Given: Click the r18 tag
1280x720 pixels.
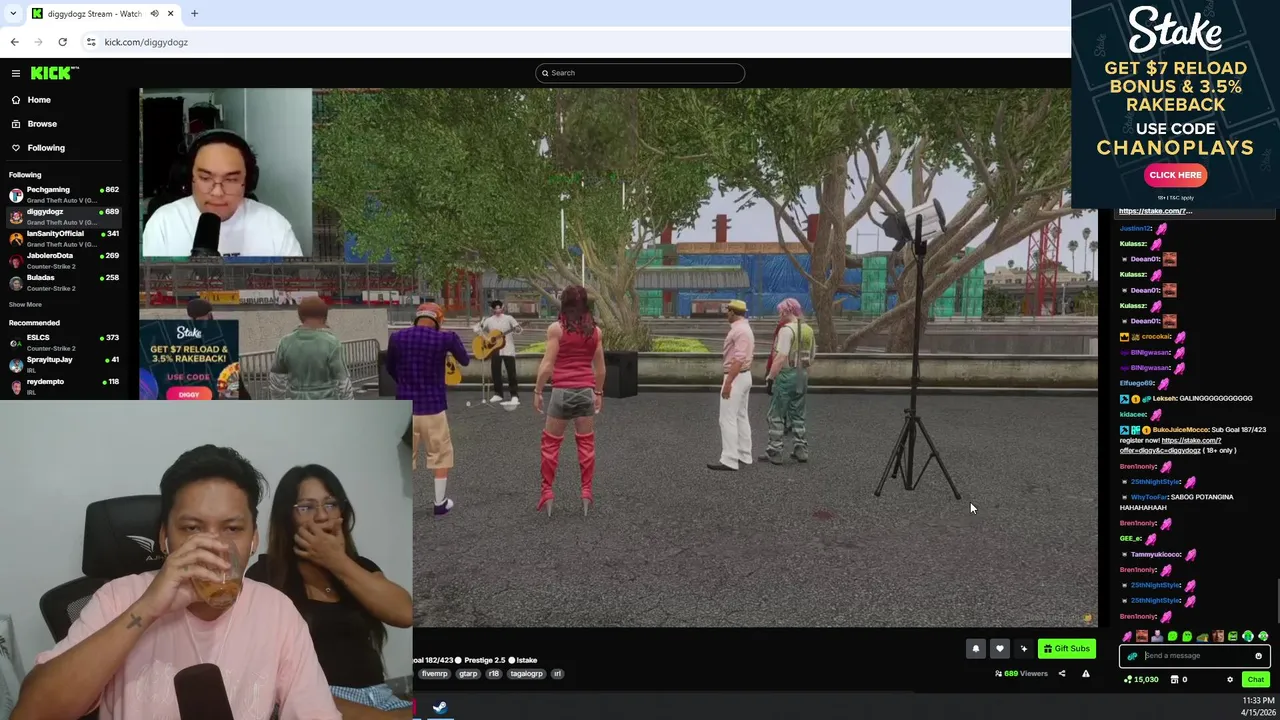Looking at the screenshot, I should tap(494, 674).
